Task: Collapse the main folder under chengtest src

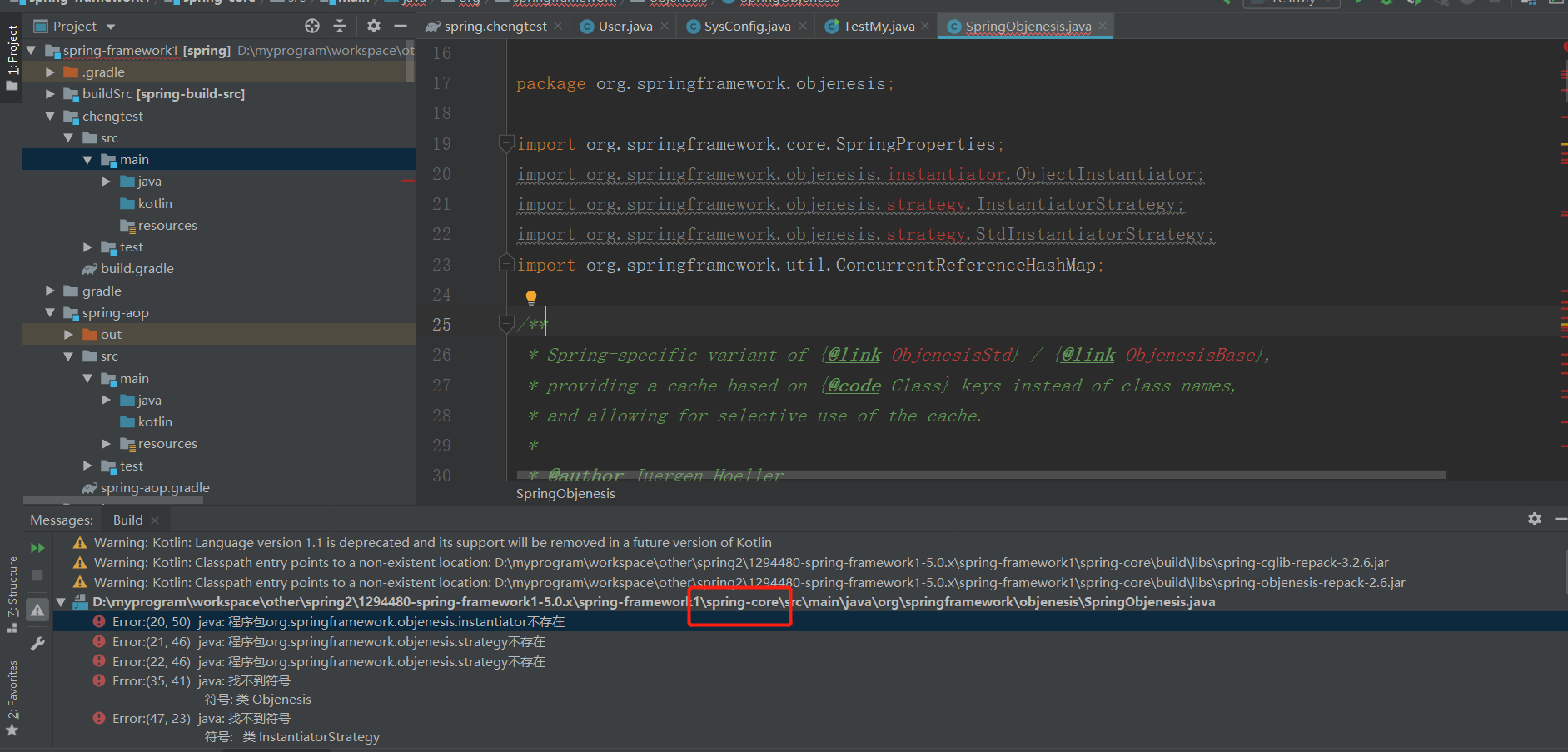Action: (87, 159)
